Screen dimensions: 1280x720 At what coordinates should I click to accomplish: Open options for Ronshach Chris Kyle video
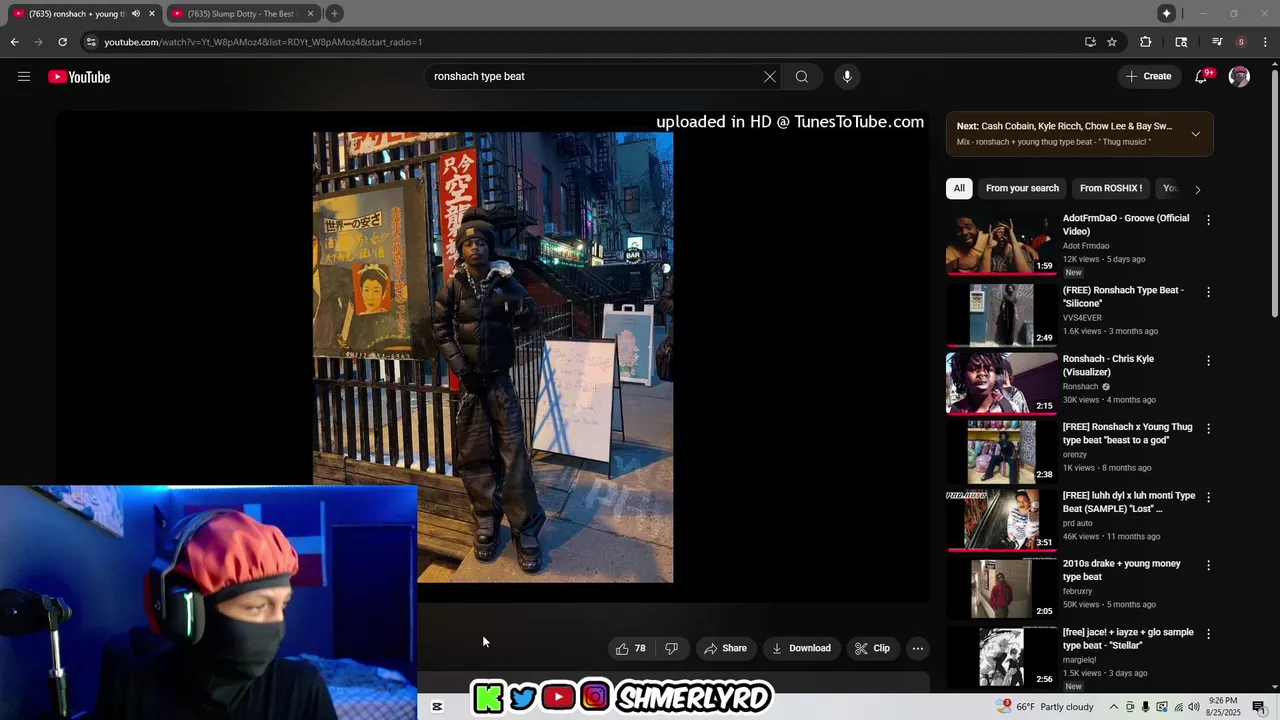click(1208, 360)
